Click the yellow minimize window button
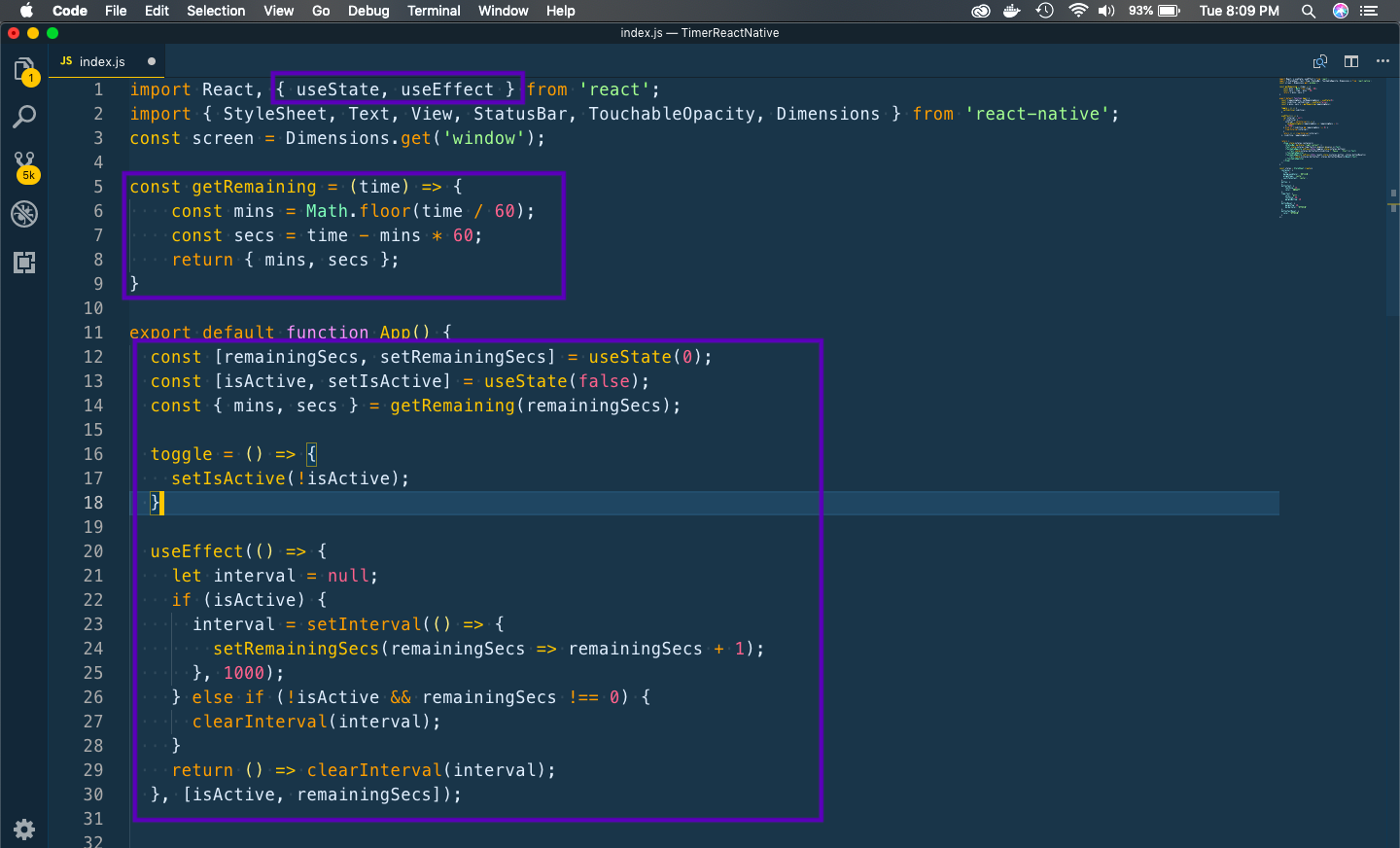1400x848 pixels. 33,33
